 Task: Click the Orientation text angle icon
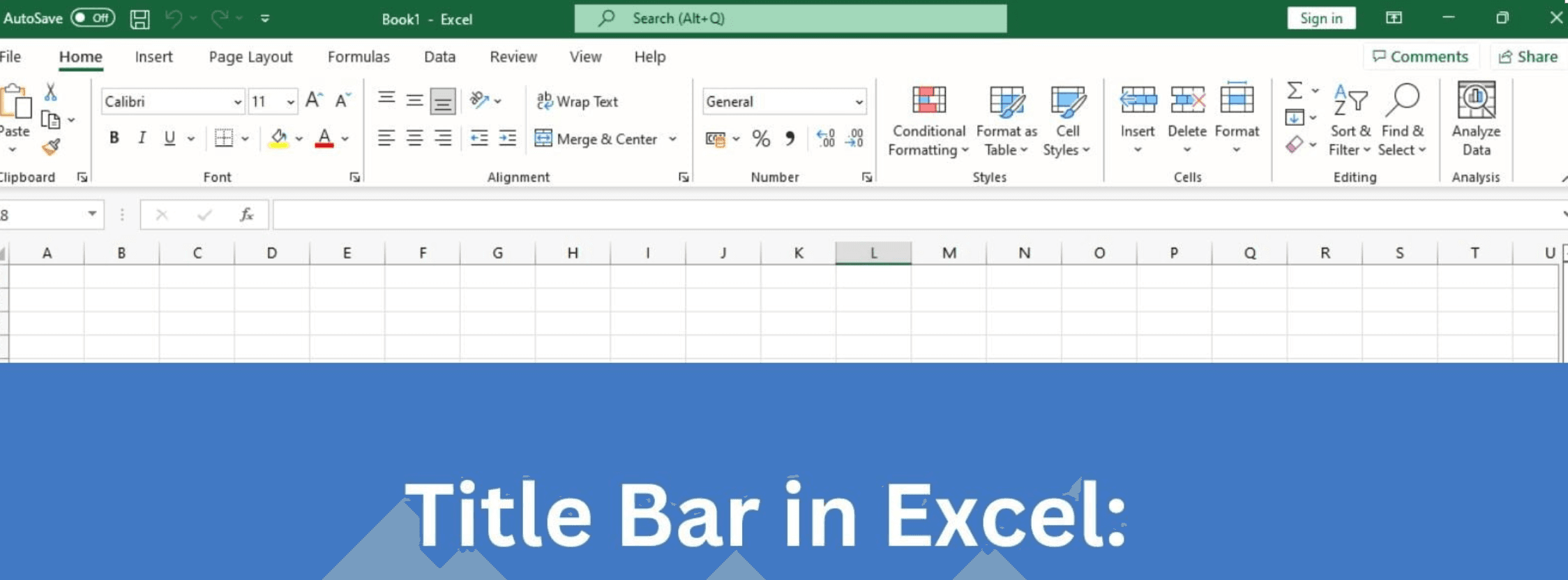click(x=479, y=101)
